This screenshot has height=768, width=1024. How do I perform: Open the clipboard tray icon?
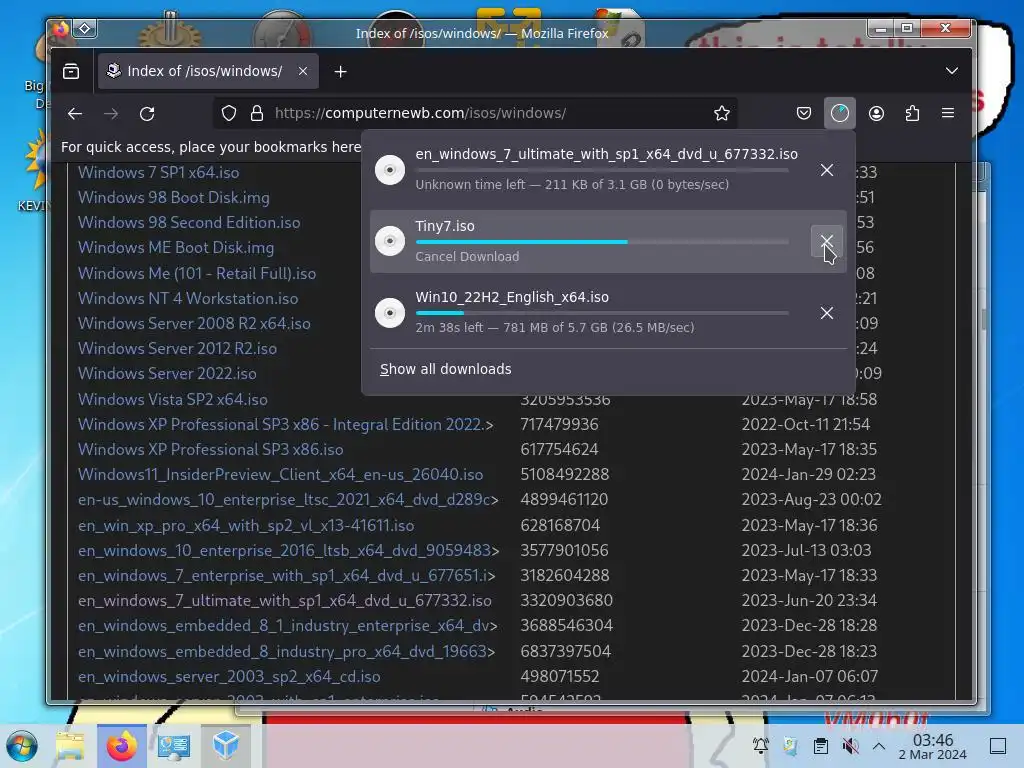coord(820,746)
